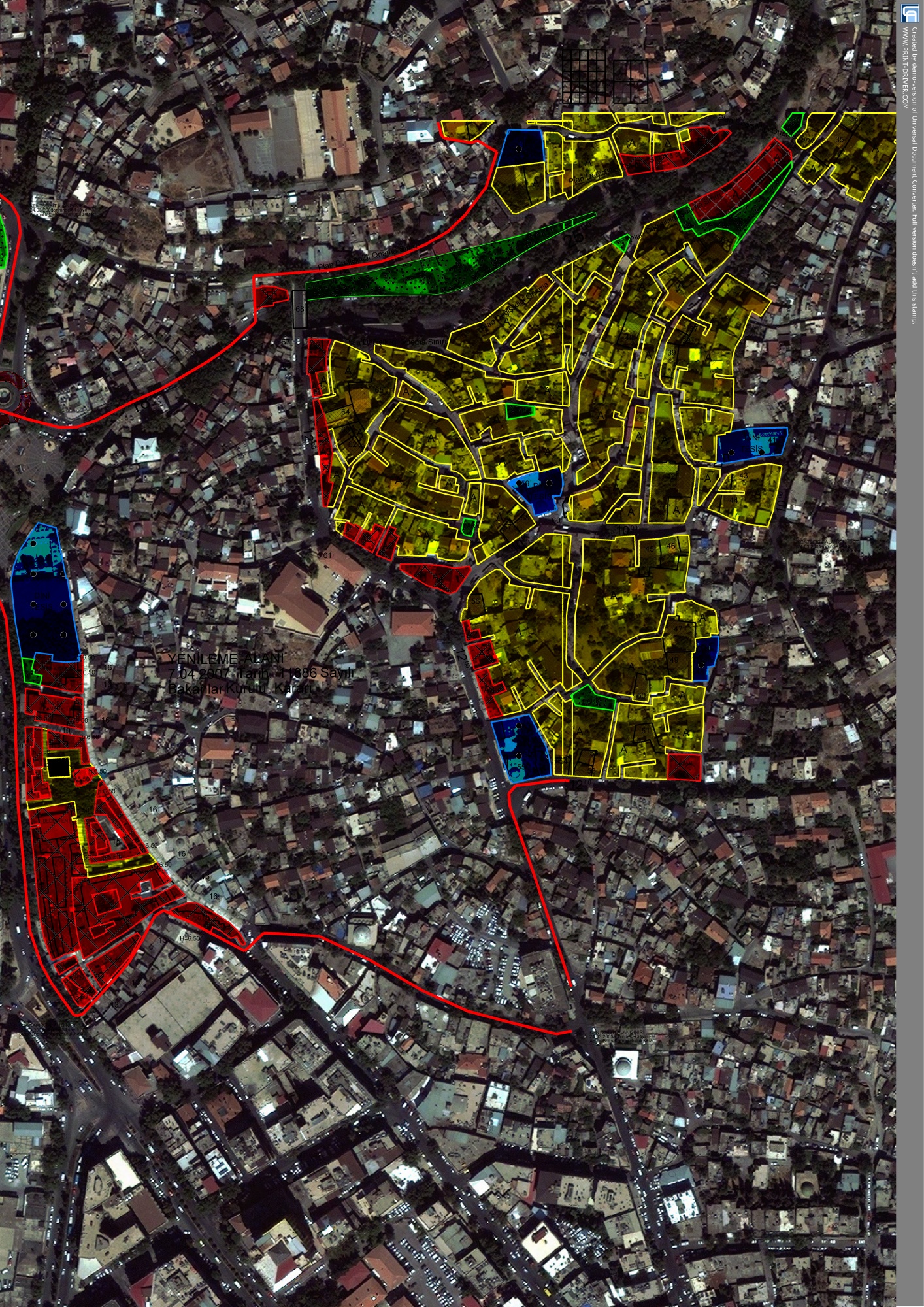Select the larger black grid overlay

[584, 76]
